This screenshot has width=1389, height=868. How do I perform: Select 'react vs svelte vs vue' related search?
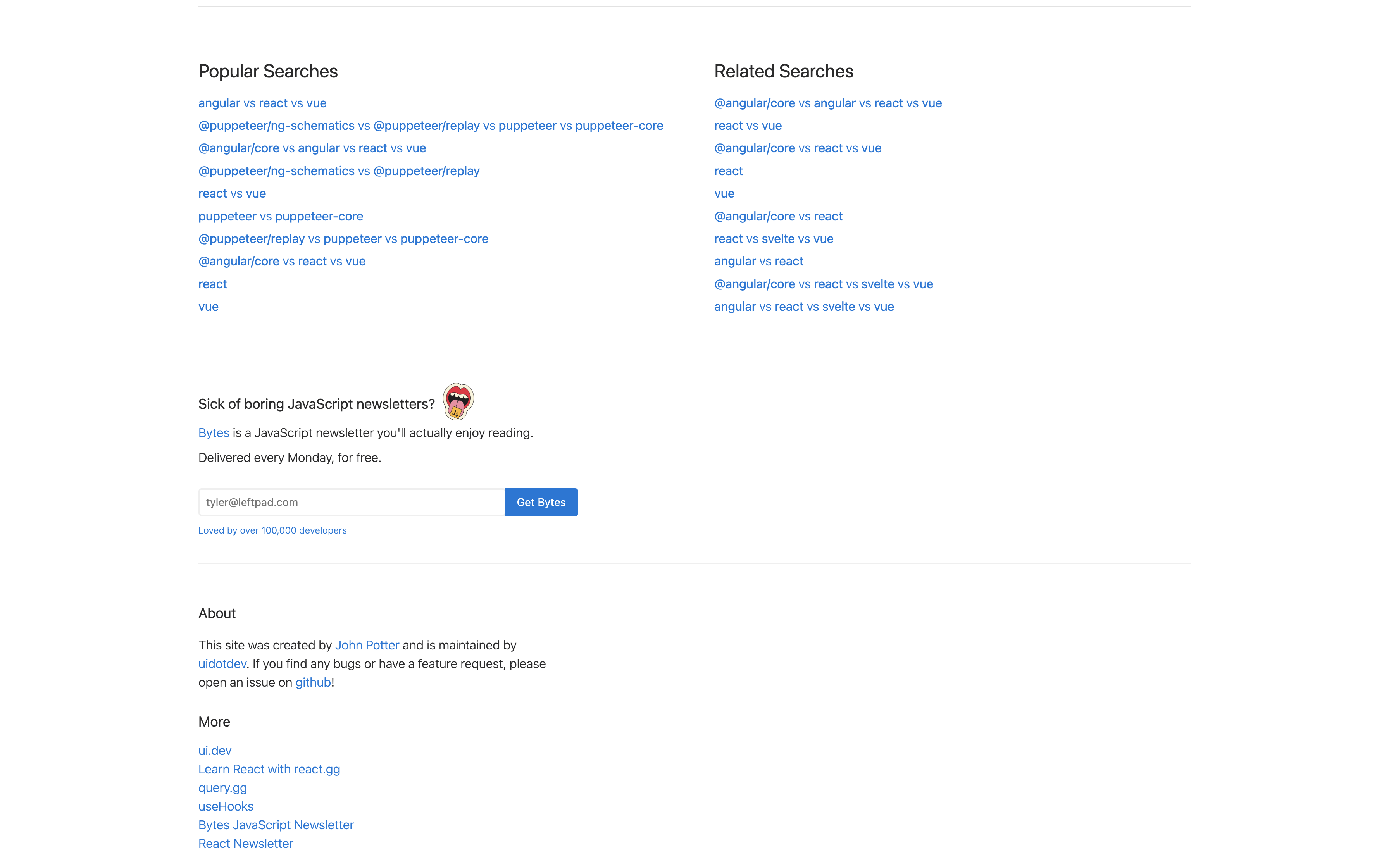point(773,239)
